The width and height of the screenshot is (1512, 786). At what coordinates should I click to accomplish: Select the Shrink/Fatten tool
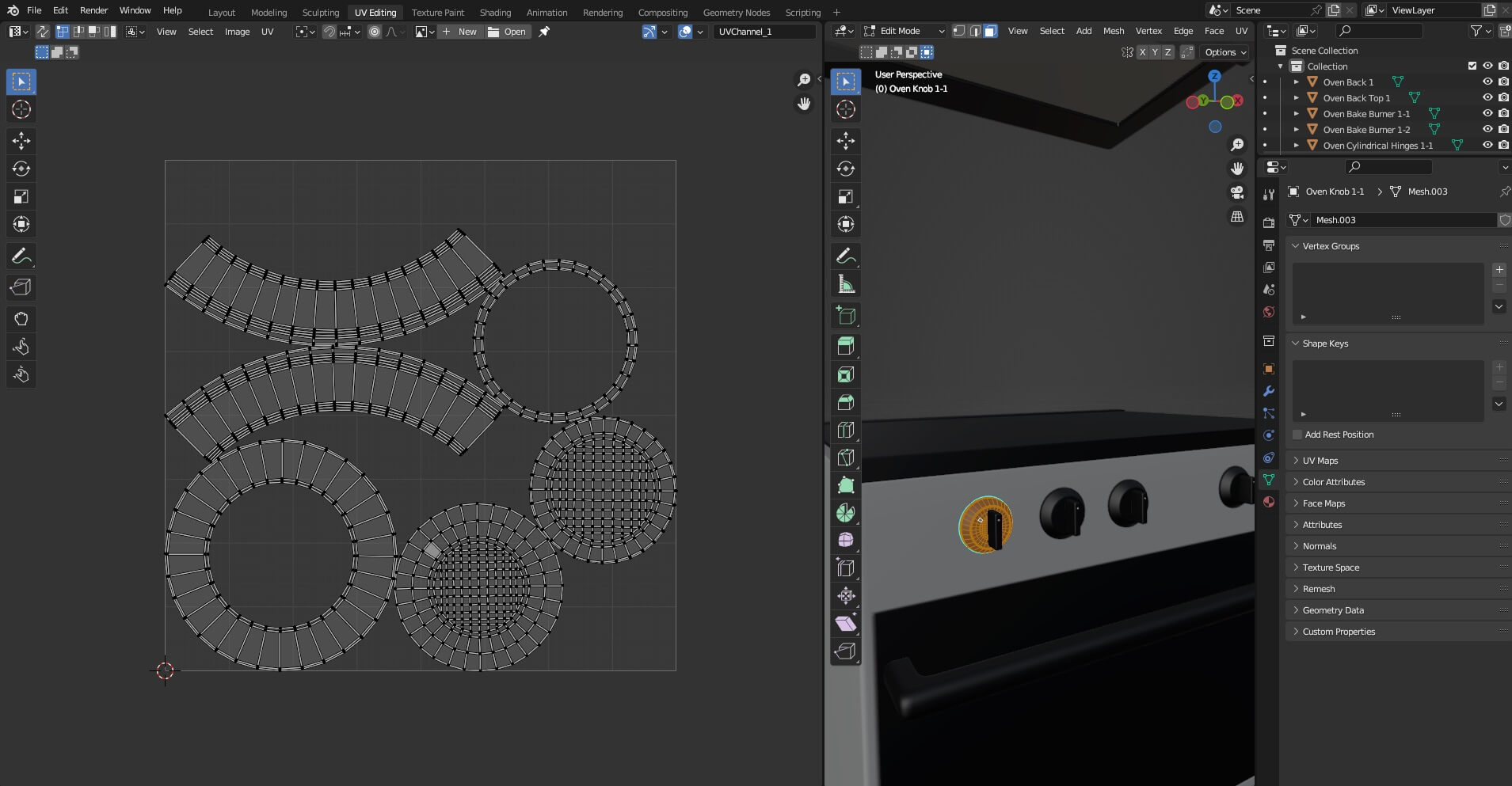846,595
